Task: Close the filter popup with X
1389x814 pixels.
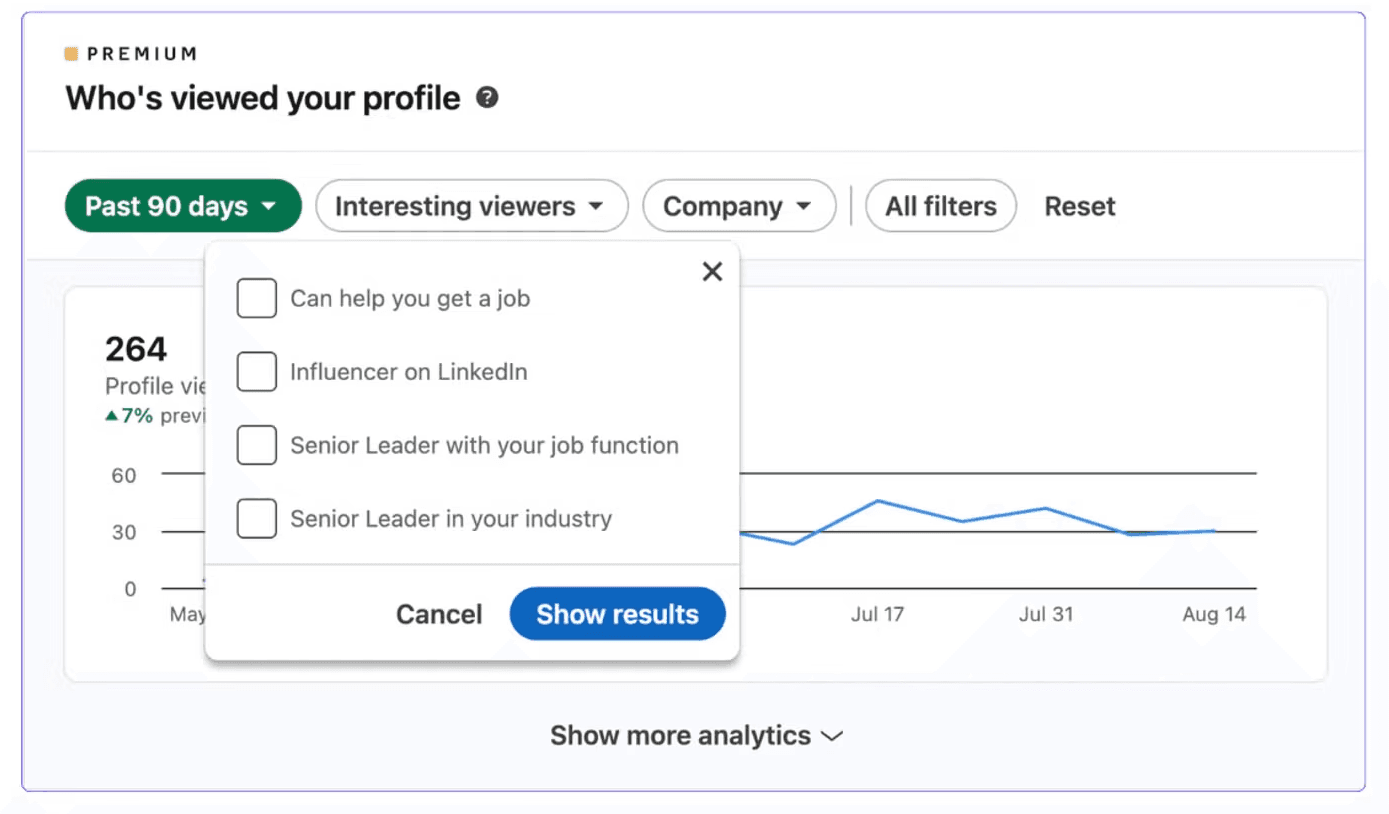Action: tap(712, 271)
